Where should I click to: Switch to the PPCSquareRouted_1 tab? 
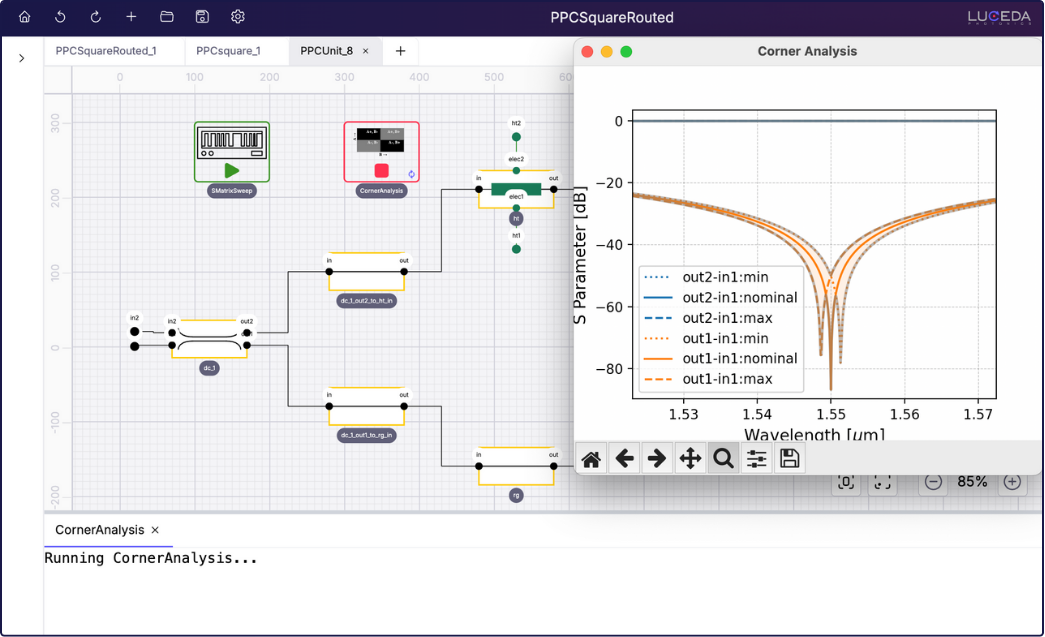pos(105,51)
